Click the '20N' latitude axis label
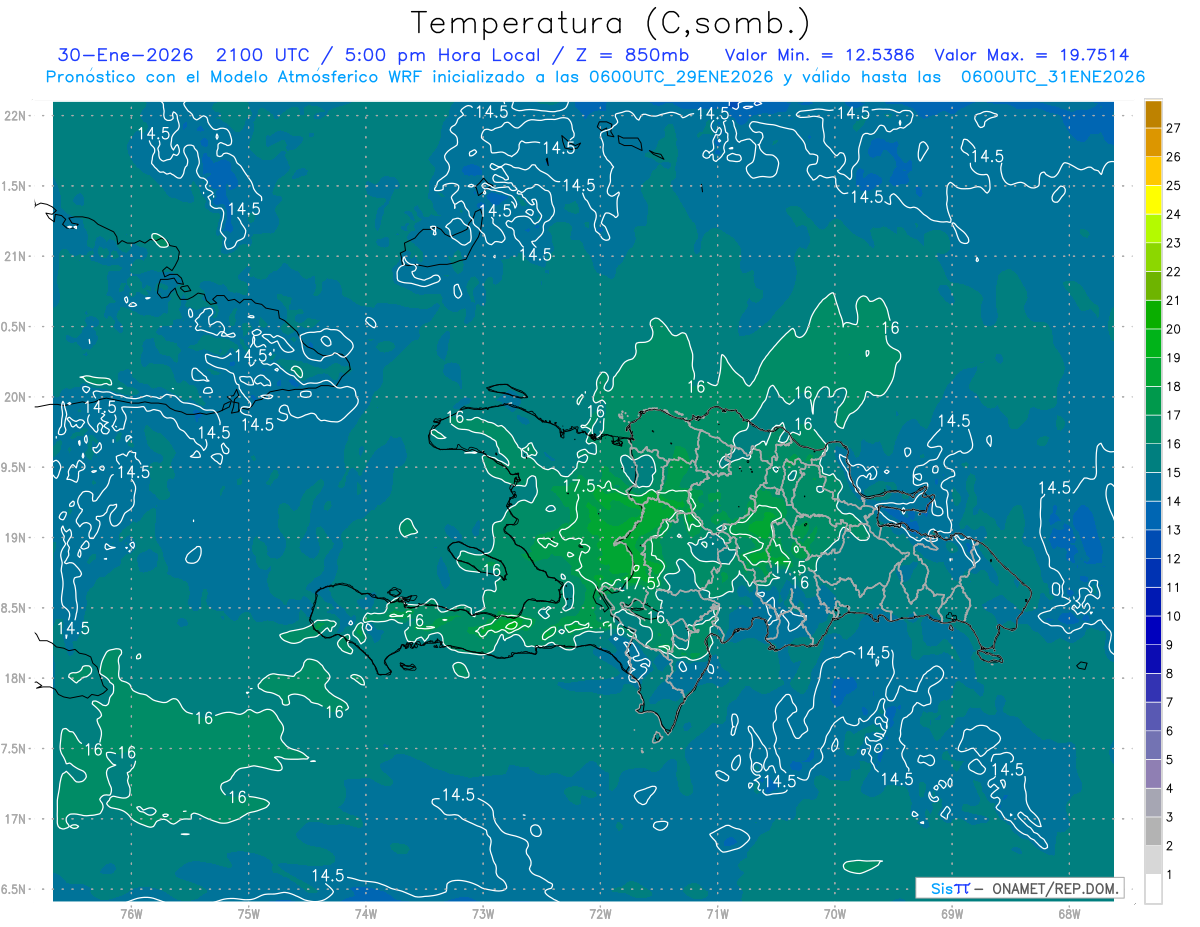 tap(17, 397)
